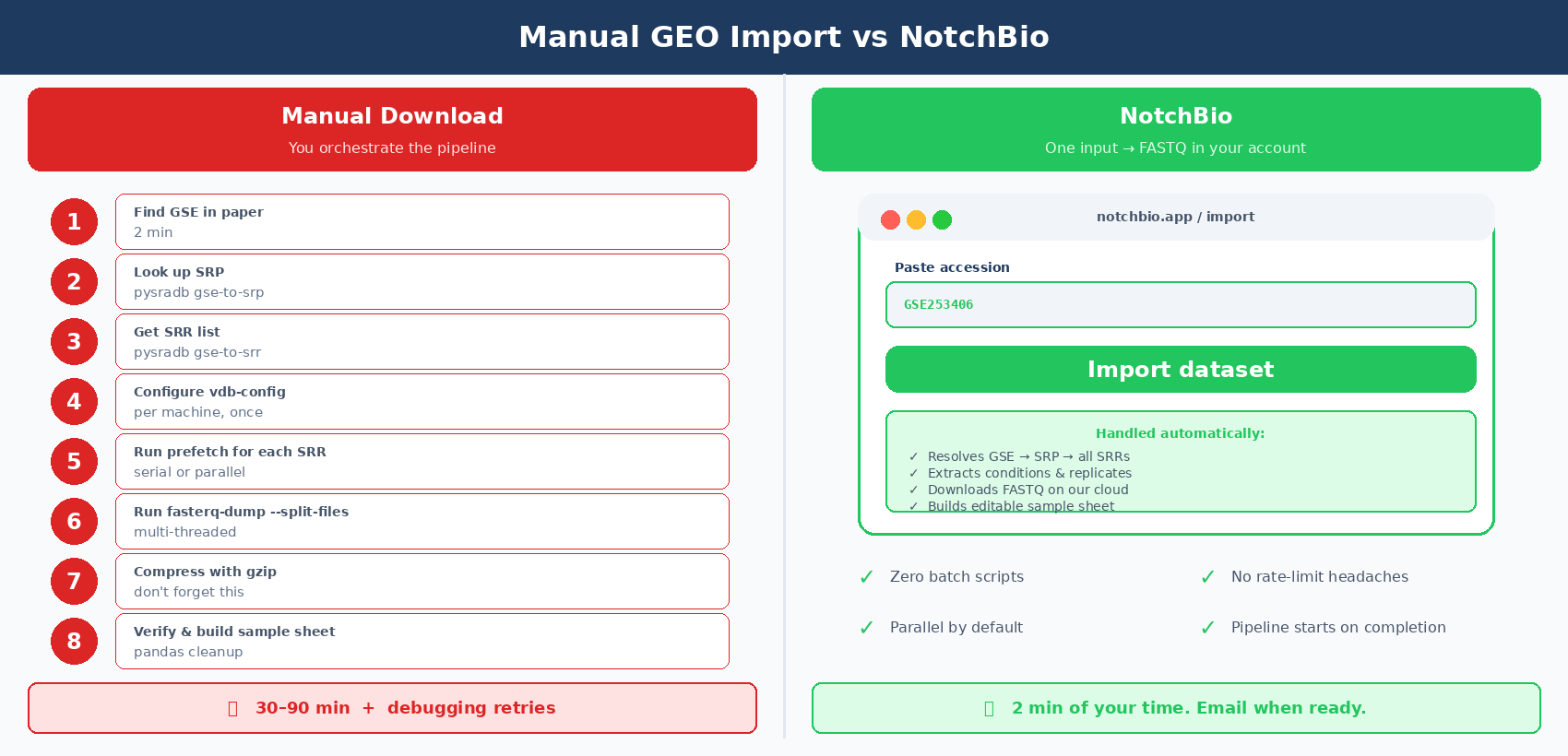Open the Find GSE in paper step card

pyautogui.click(x=422, y=221)
